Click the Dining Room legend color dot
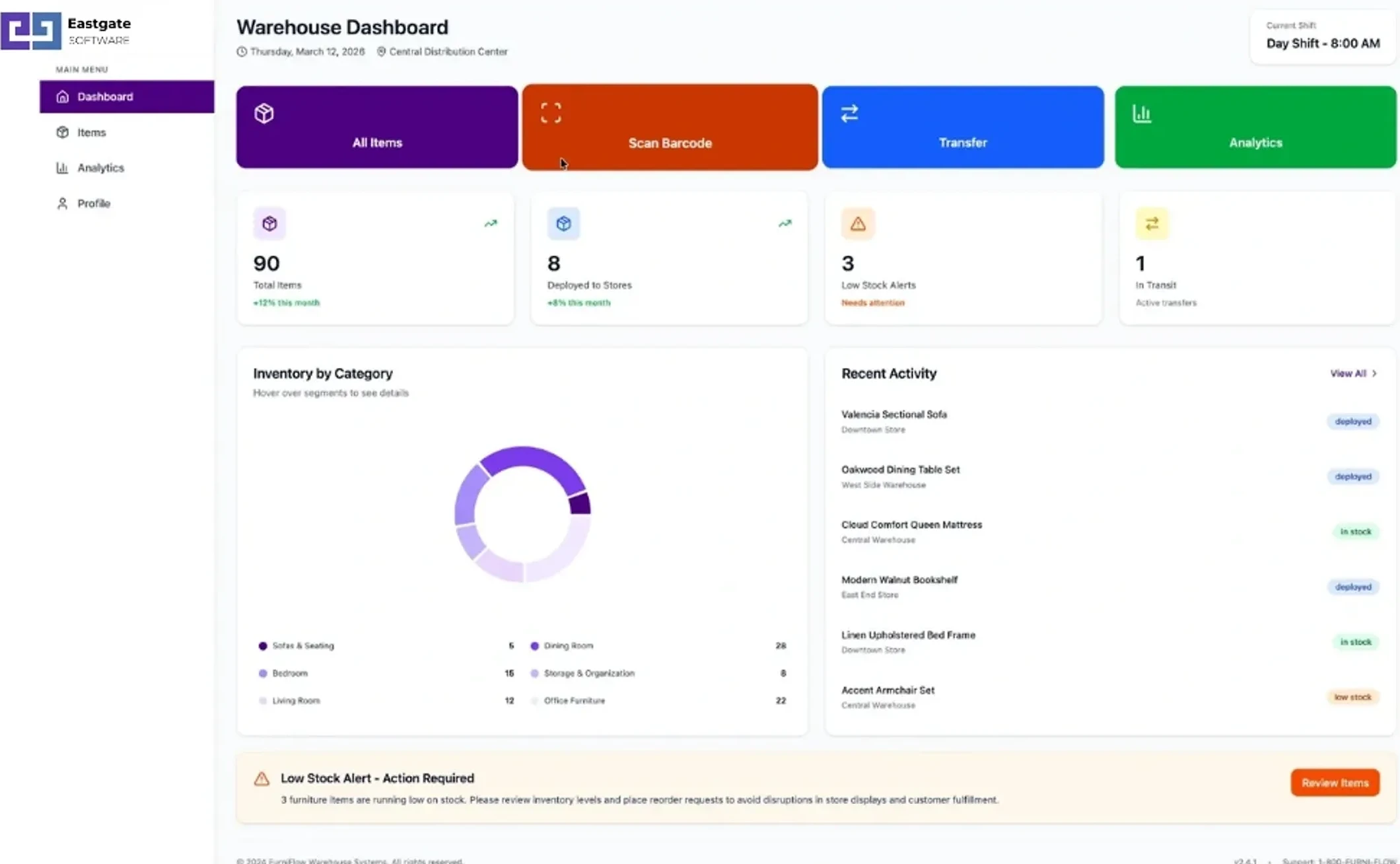1400x864 pixels. (x=534, y=646)
